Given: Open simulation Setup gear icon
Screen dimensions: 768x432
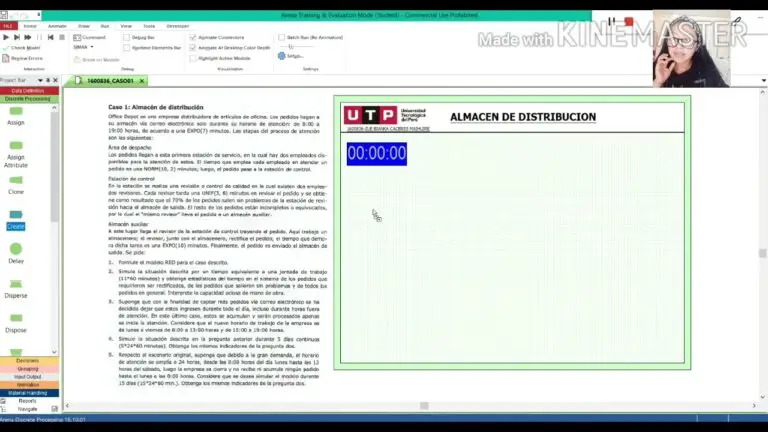Looking at the screenshot, I should click(x=283, y=56).
